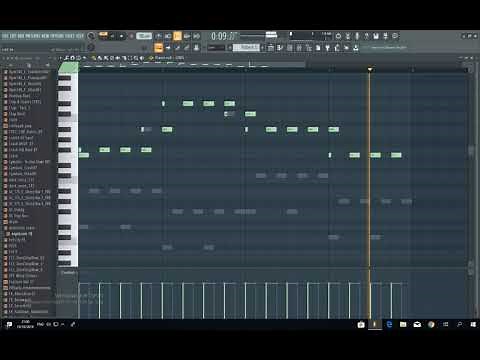Screen dimensions: 480x360
Task: Open the taskbar search magnifier icon
Action: coord(460,324)
